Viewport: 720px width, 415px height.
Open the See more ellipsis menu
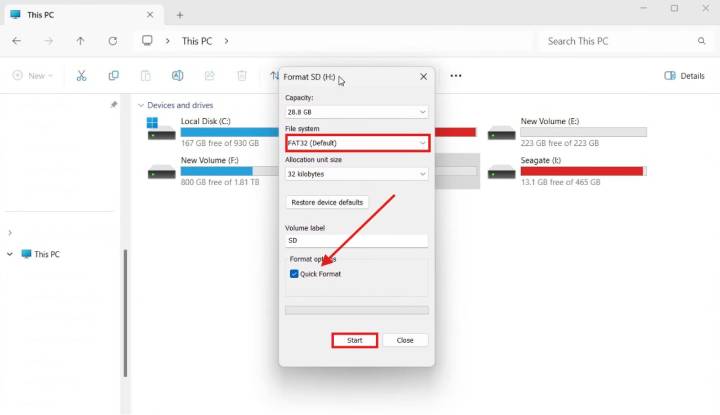456,76
